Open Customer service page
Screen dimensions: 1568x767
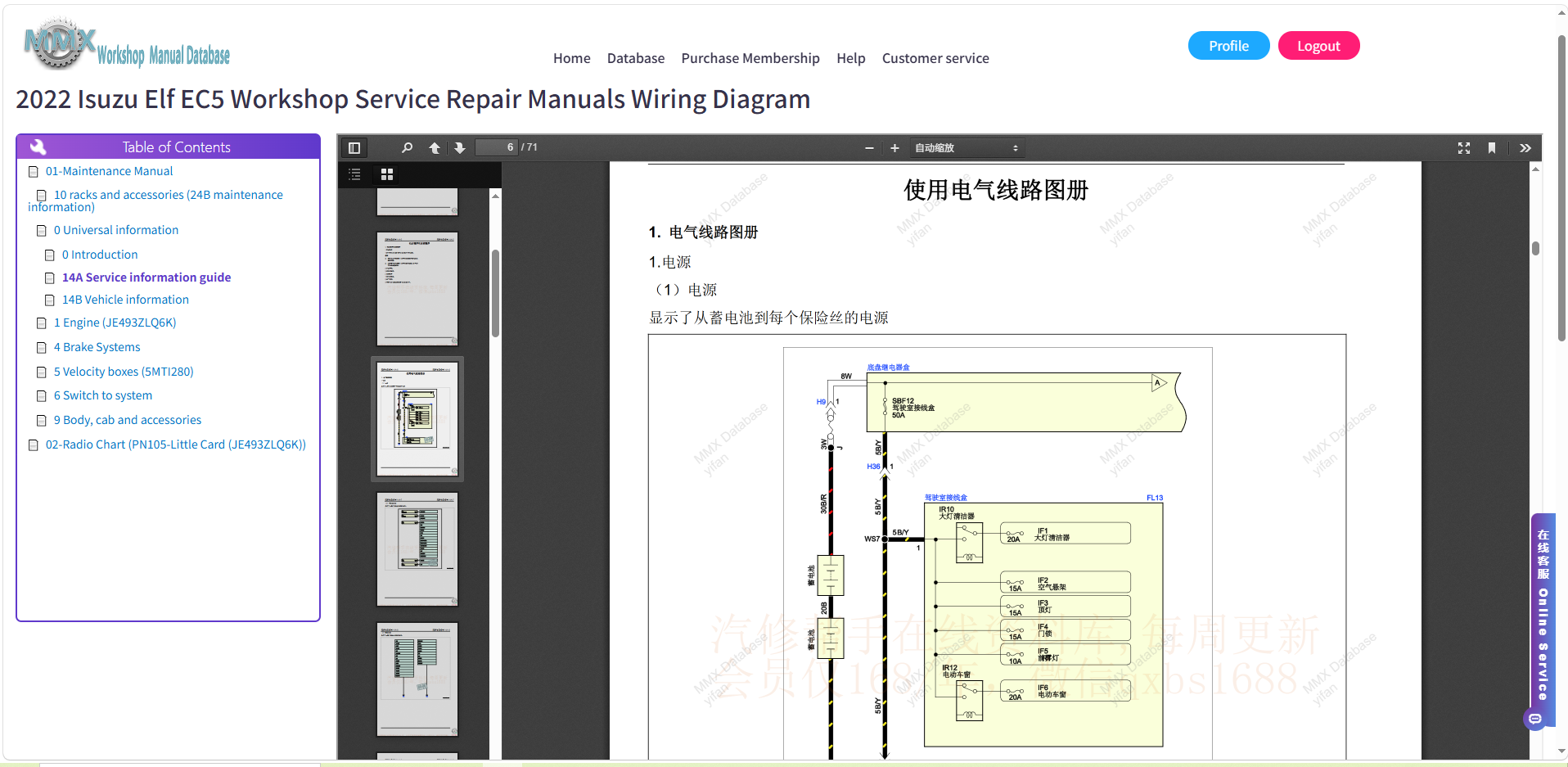tap(935, 58)
